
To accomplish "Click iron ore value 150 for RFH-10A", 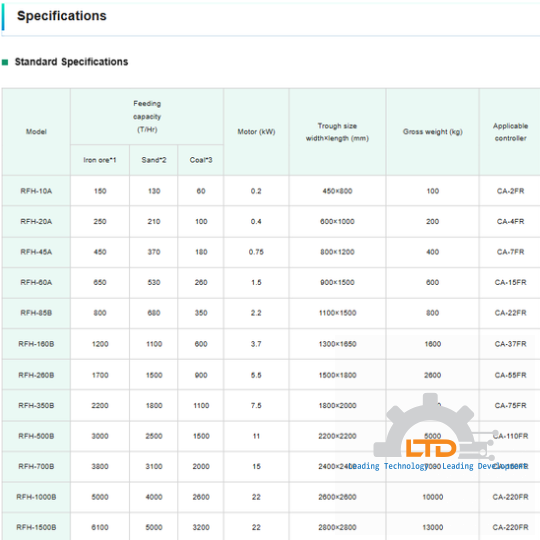I will point(100,191).
